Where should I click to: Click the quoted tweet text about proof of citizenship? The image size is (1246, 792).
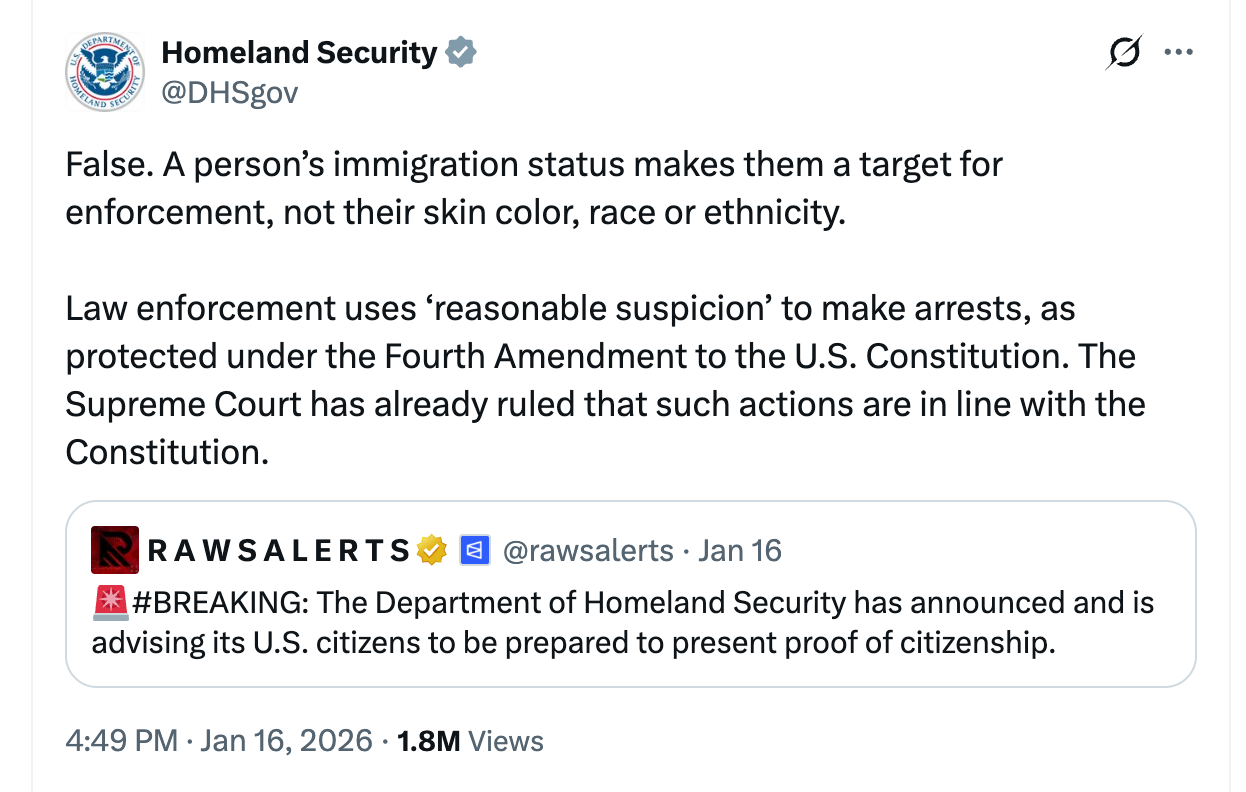[620, 622]
